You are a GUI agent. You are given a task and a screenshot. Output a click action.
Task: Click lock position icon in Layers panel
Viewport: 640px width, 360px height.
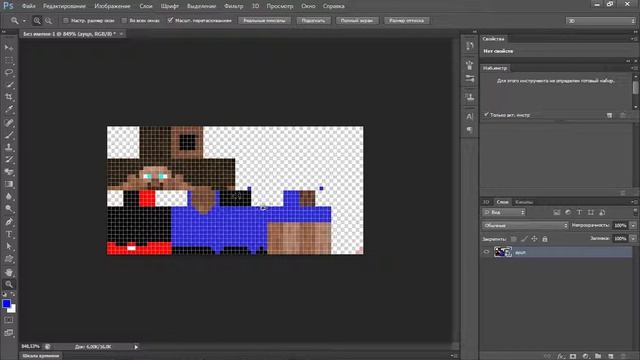534,239
